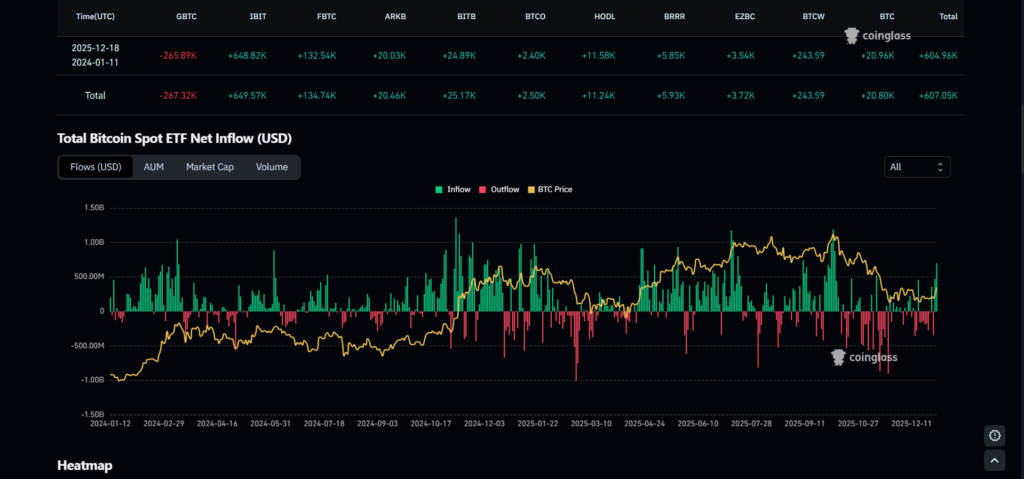Image resolution: width=1024 pixels, height=479 pixels.
Task: Switch to the AUM tab
Action: (x=153, y=167)
